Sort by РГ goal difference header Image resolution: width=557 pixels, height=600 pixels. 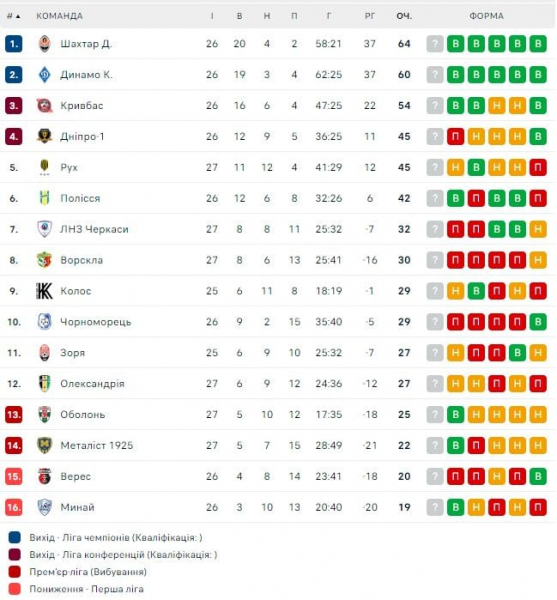coord(370,16)
